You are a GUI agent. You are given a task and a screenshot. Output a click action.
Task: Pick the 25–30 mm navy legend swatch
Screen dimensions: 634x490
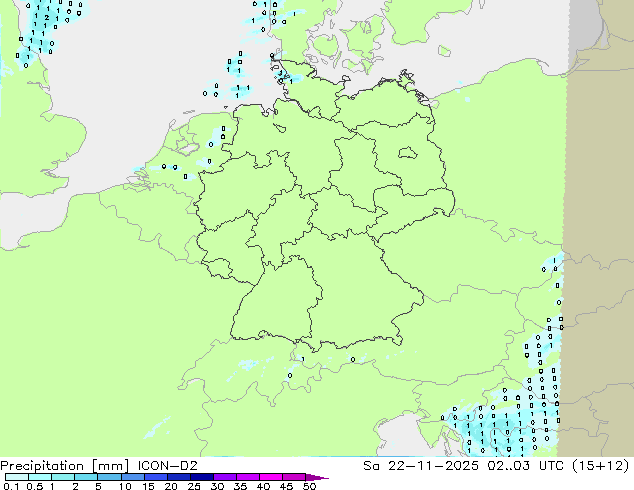202,477
